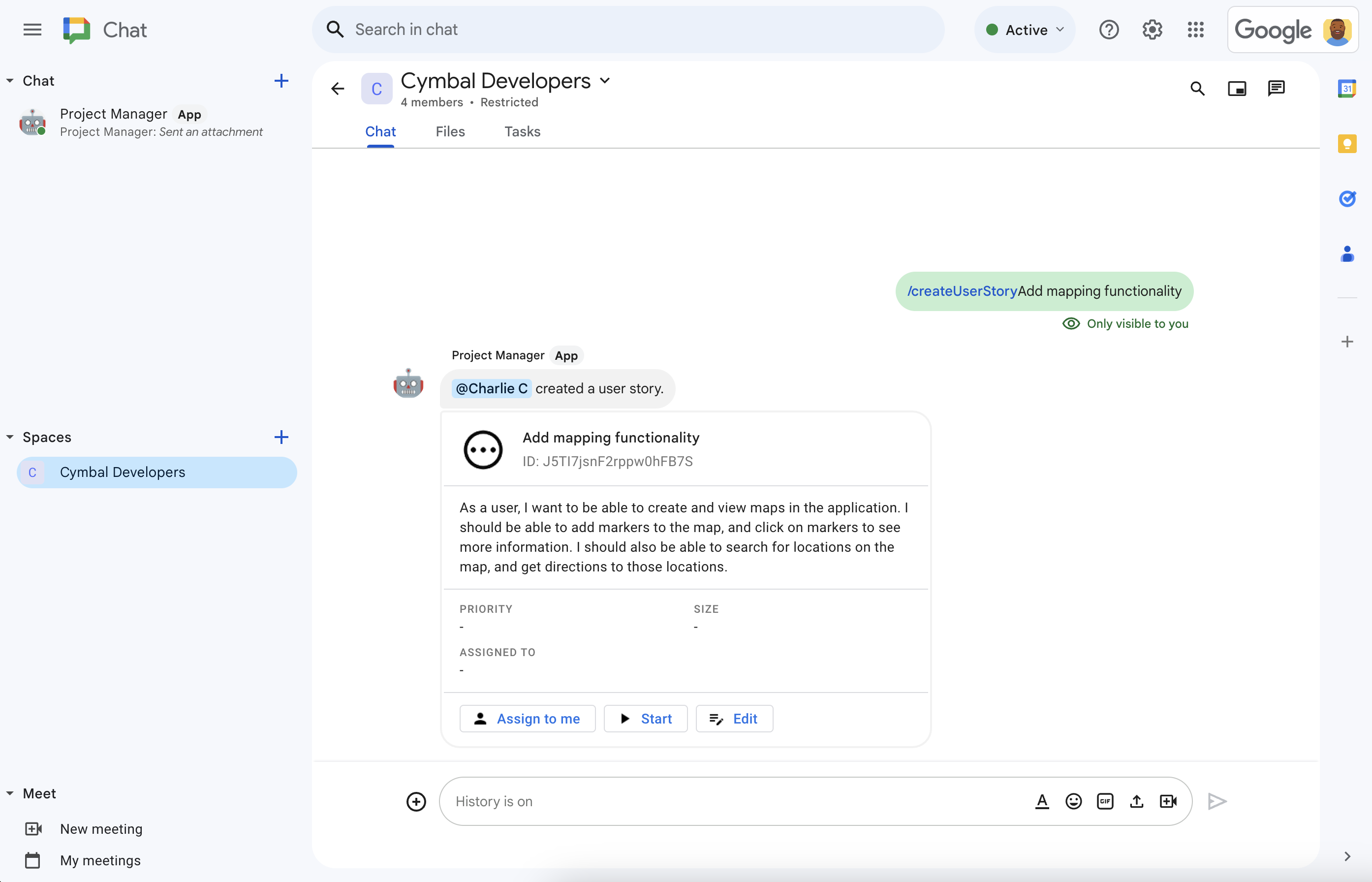Switch to the Tasks tab
Image resolution: width=1372 pixels, height=882 pixels.
click(x=521, y=131)
